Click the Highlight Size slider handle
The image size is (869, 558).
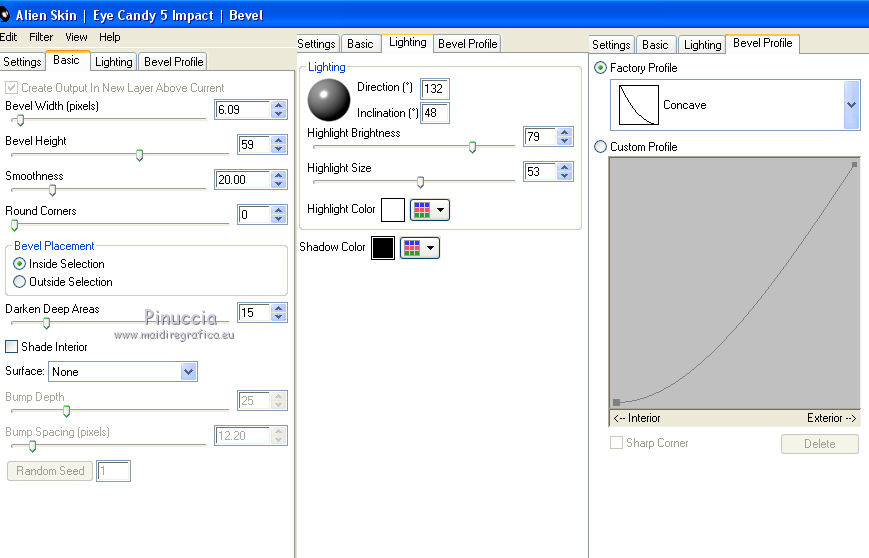click(420, 182)
